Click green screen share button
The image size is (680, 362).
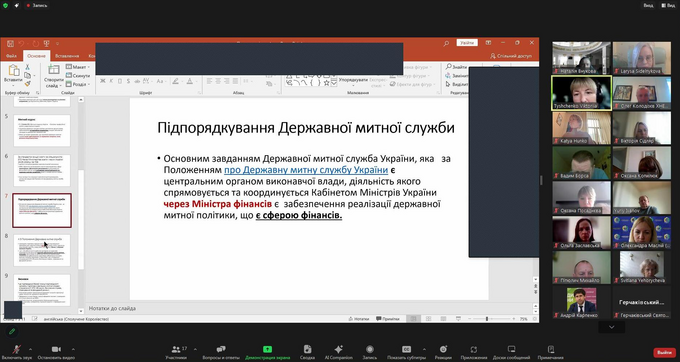pos(268,349)
